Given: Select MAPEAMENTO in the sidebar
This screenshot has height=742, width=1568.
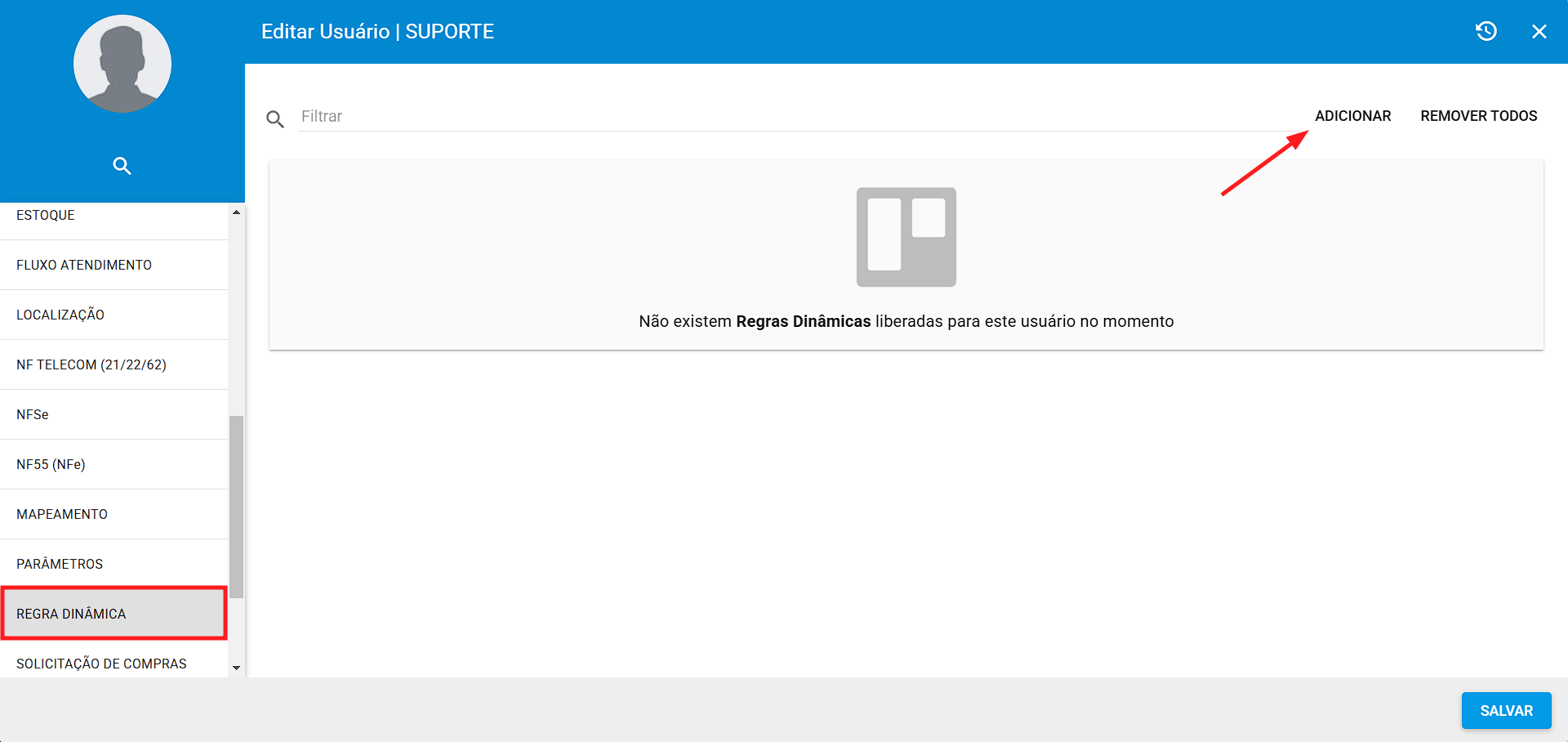Looking at the screenshot, I should 114,514.
